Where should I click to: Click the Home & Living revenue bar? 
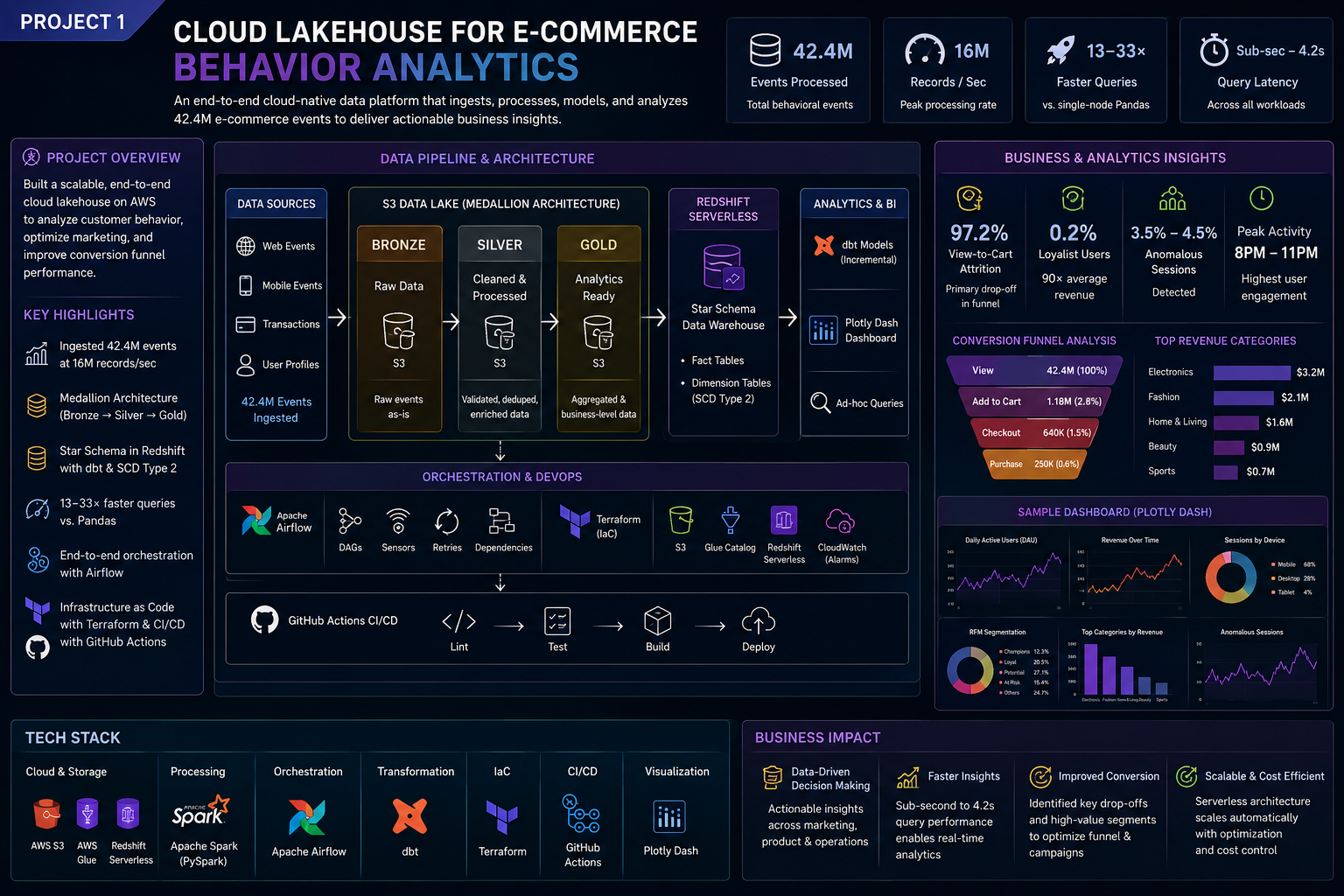pyautogui.click(x=1236, y=423)
